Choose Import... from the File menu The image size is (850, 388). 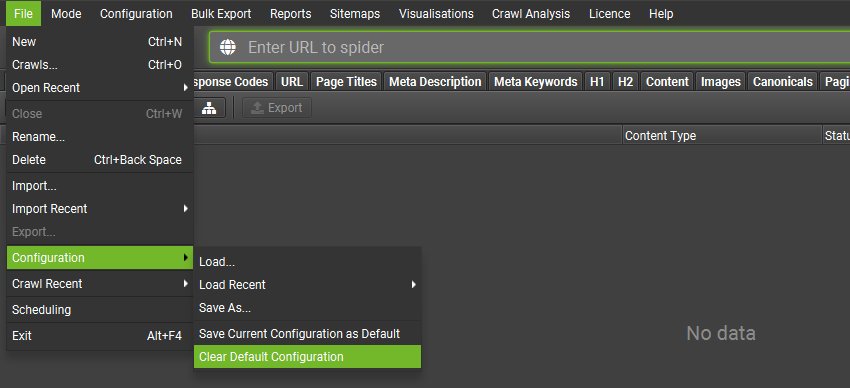tap(100, 186)
